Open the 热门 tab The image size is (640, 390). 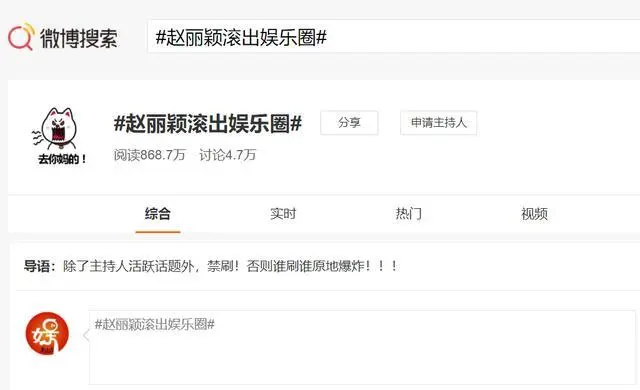[x=409, y=214]
